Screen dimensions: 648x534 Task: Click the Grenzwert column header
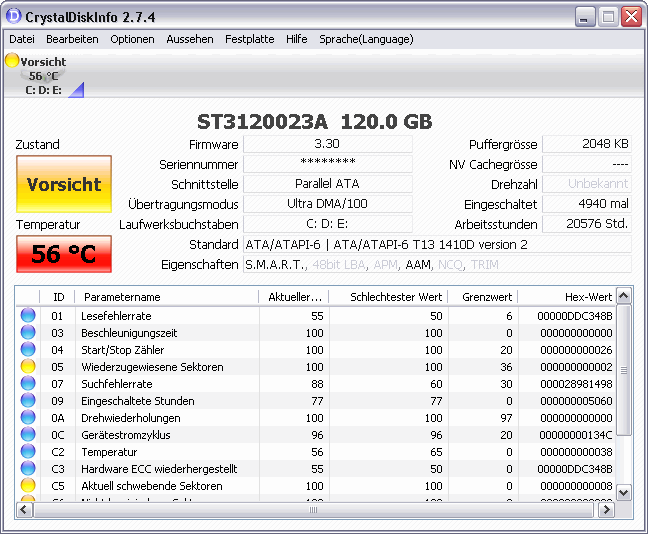(483, 297)
